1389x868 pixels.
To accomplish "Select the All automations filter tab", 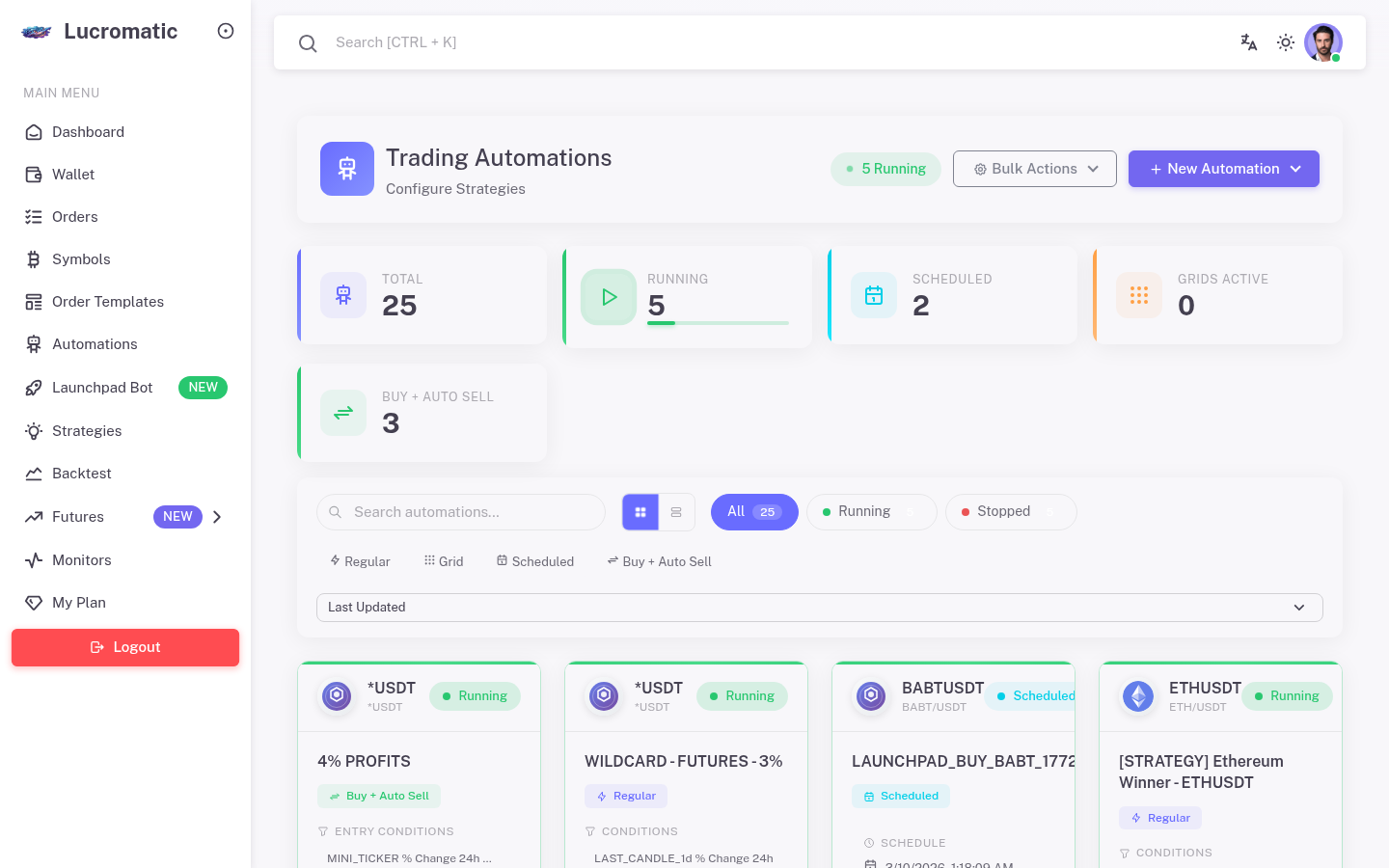I will (754, 511).
